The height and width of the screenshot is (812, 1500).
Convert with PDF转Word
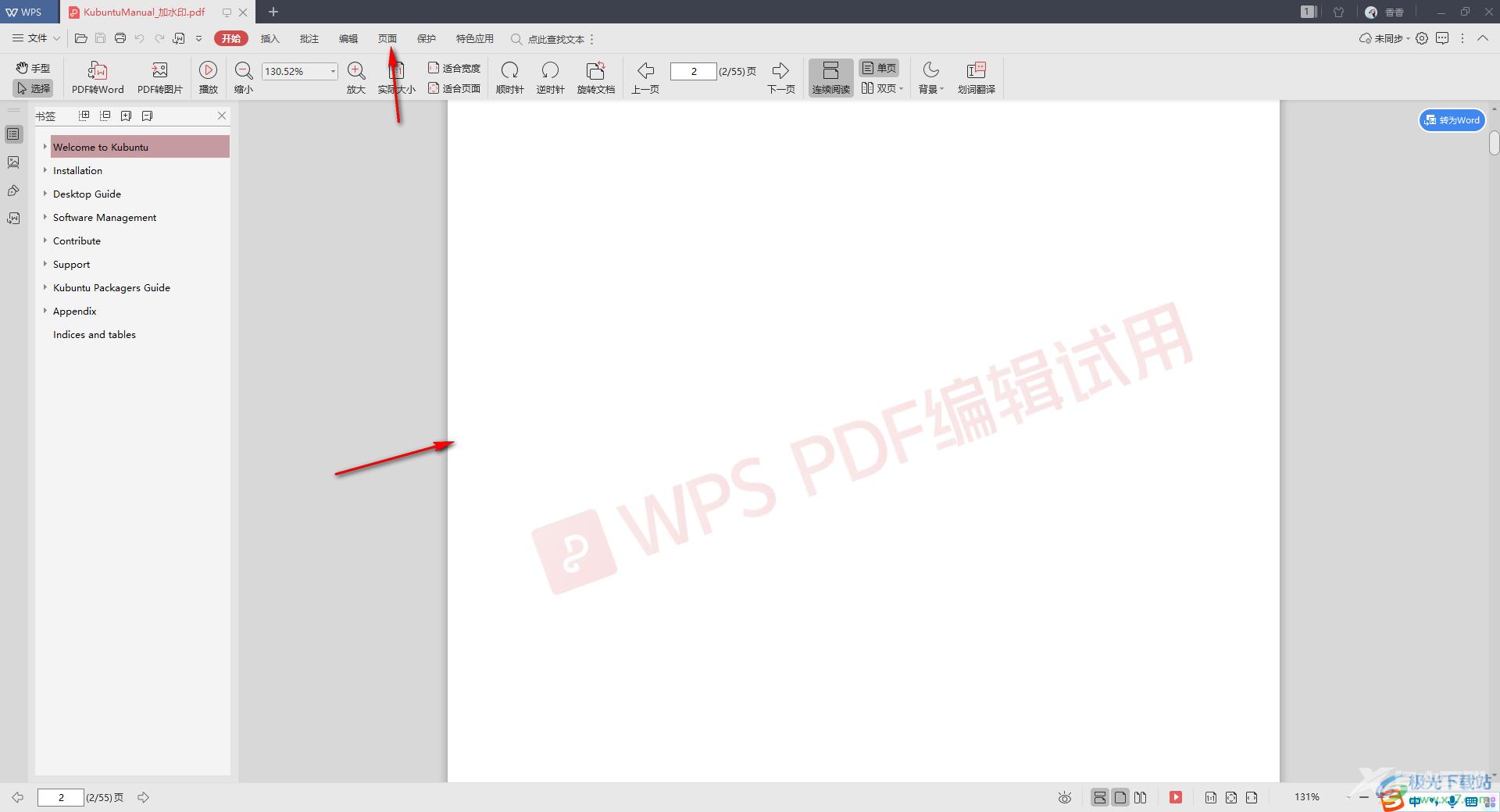(98, 78)
